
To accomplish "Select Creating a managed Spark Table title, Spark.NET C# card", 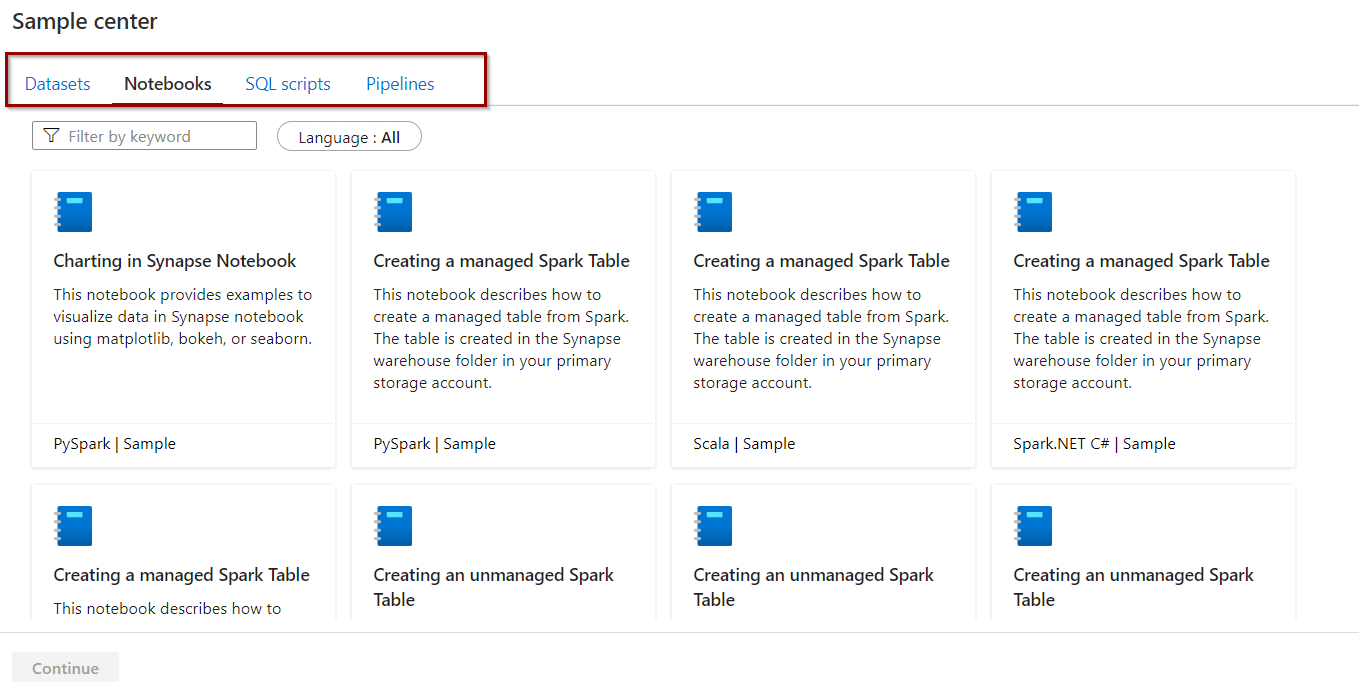I will (1142, 261).
